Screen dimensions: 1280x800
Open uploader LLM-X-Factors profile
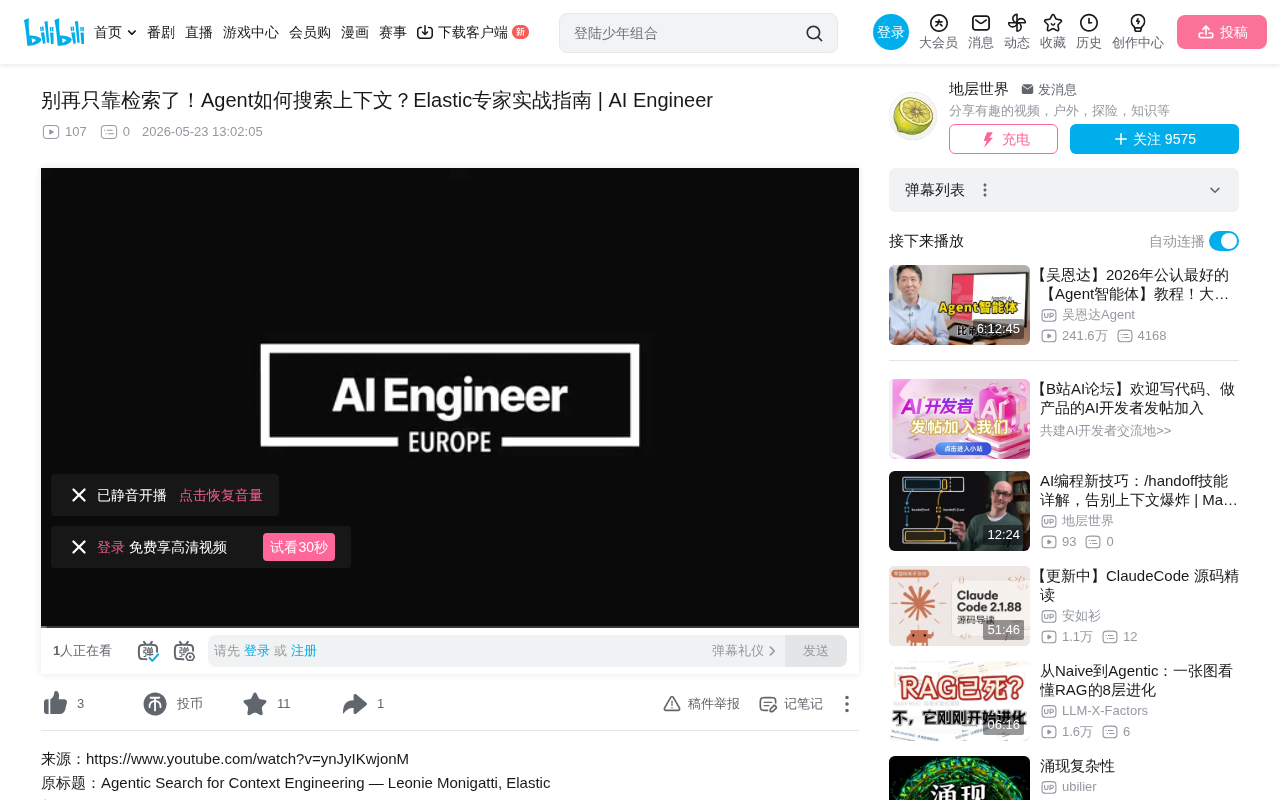[x=1105, y=711]
